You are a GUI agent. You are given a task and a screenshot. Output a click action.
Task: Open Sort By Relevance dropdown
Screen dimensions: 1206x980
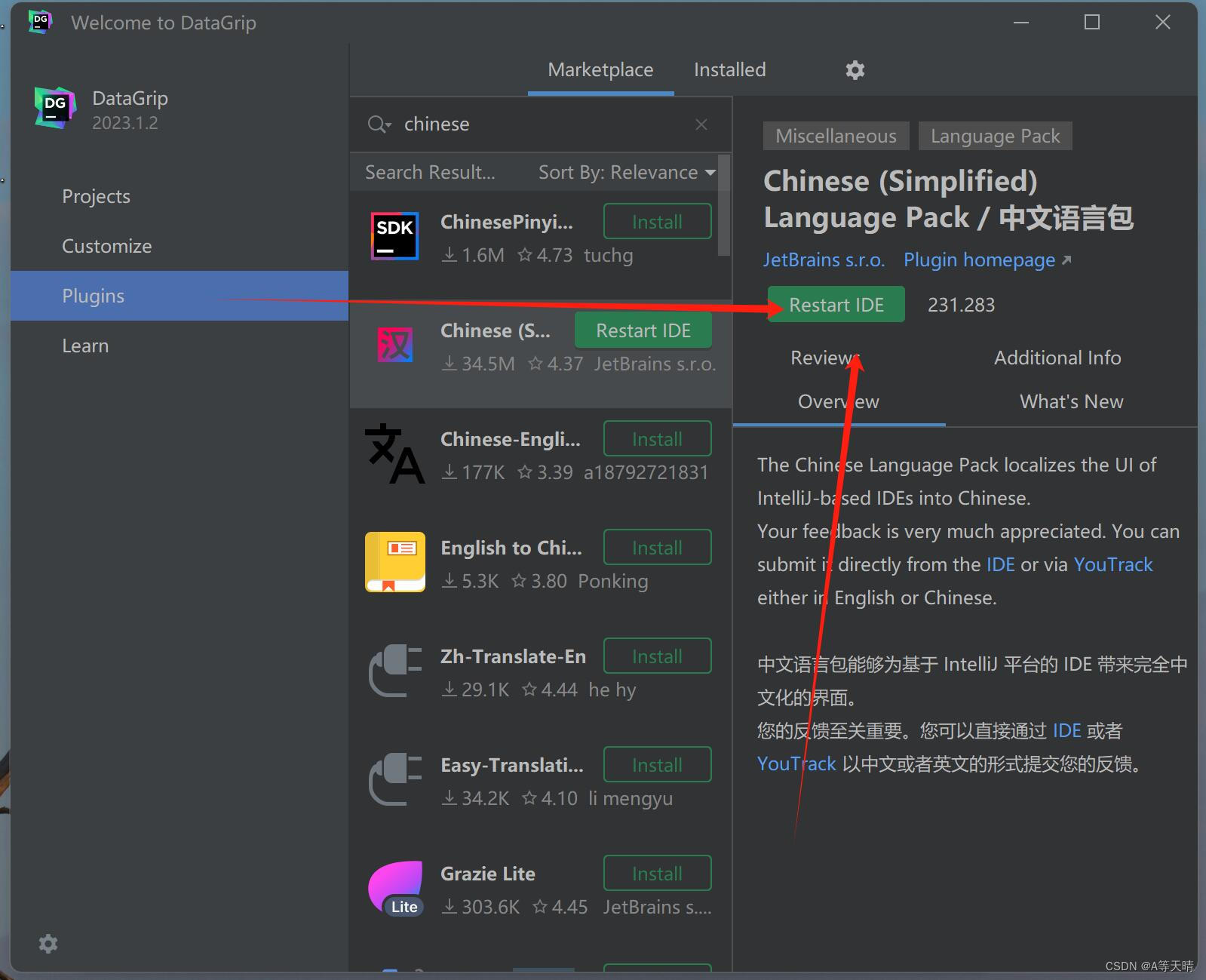pos(627,172)
